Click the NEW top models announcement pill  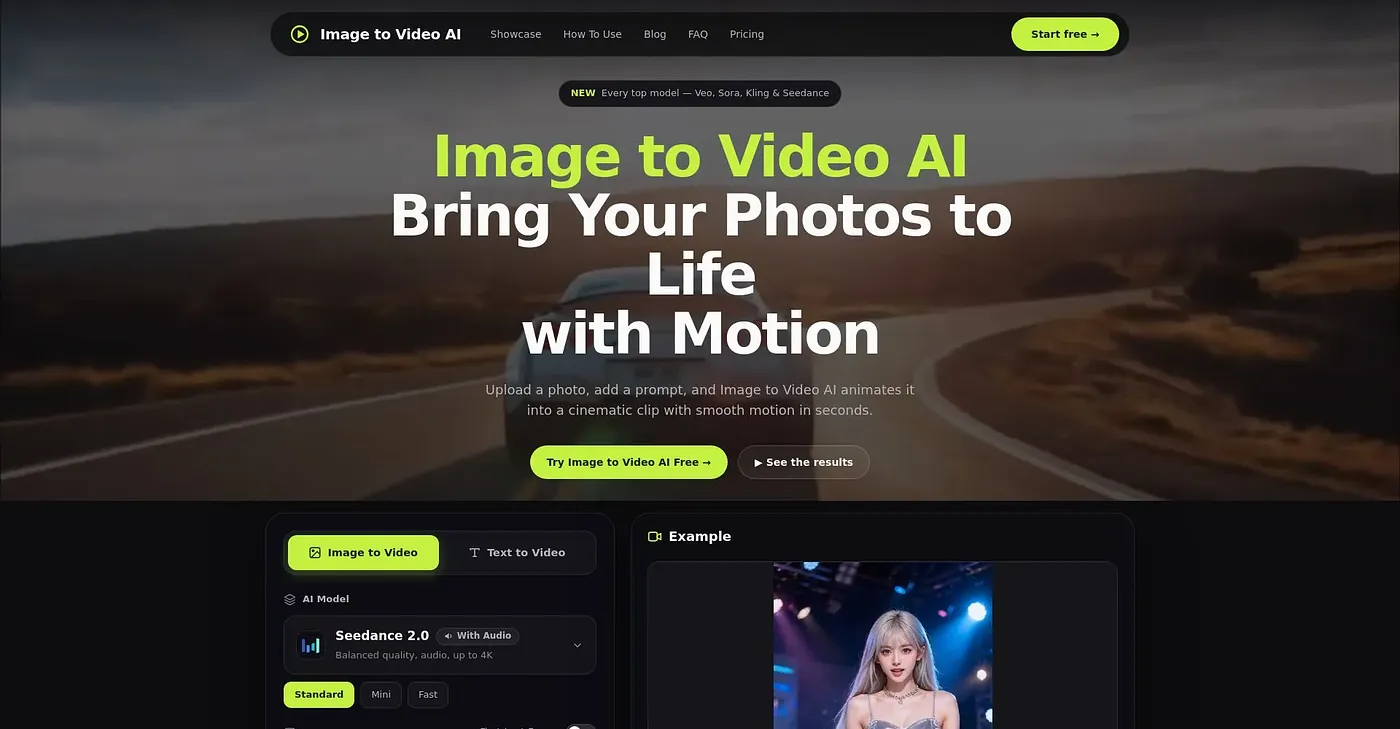point(700,93)
